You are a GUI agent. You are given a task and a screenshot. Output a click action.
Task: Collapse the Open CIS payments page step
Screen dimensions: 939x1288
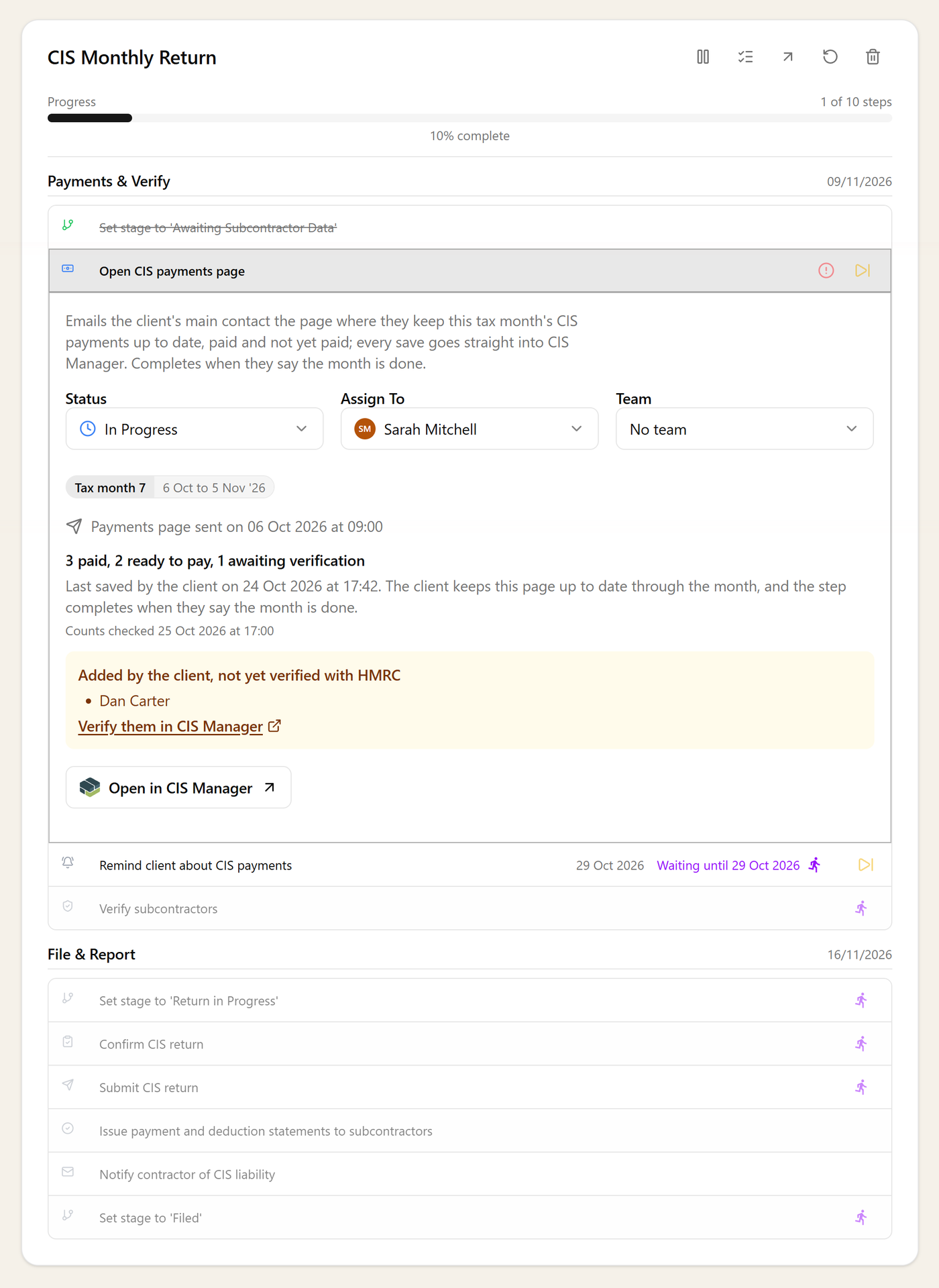click(x=469, y=271)
